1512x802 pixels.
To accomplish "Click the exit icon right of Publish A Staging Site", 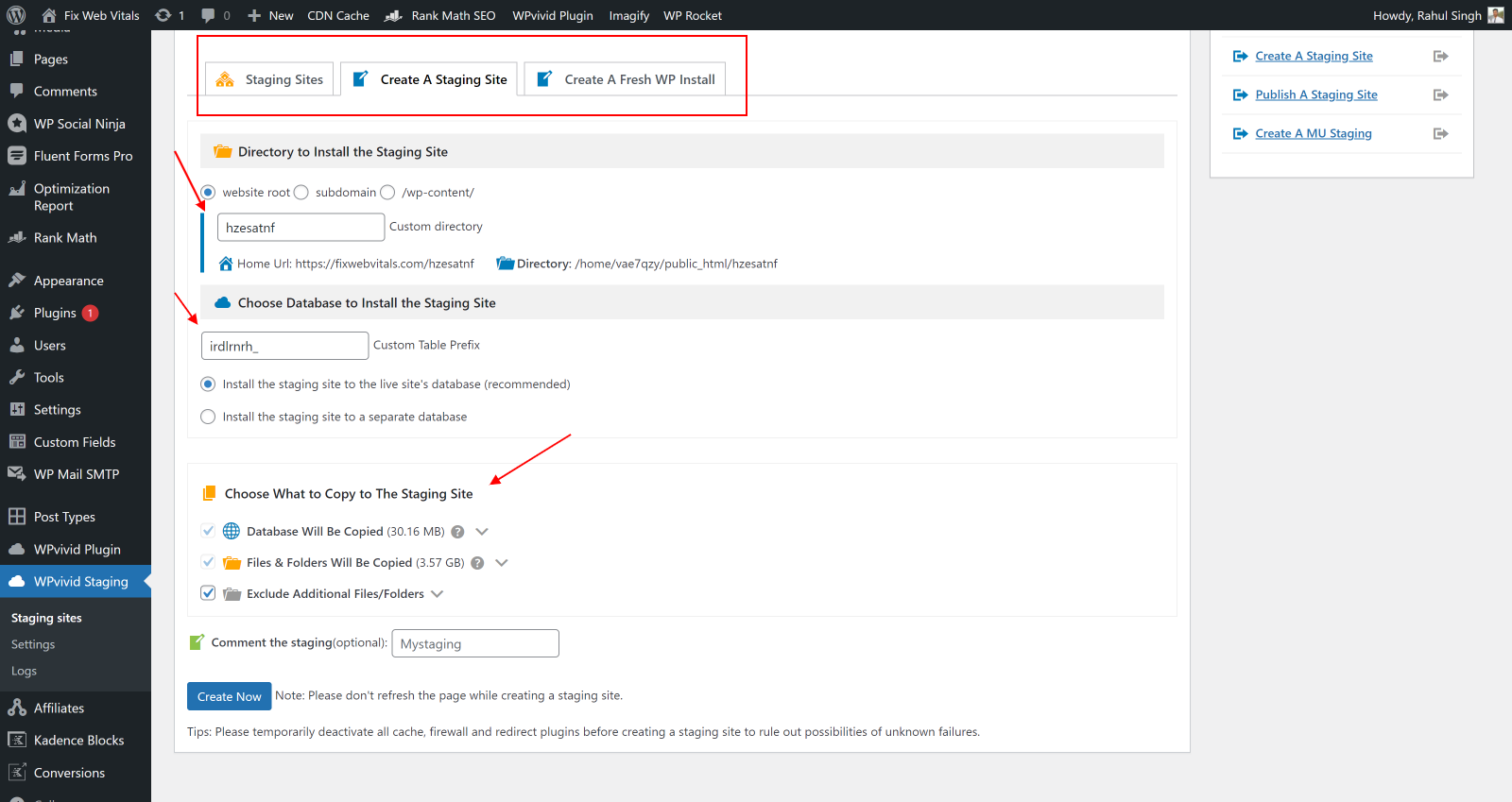I will (1441, 94).
